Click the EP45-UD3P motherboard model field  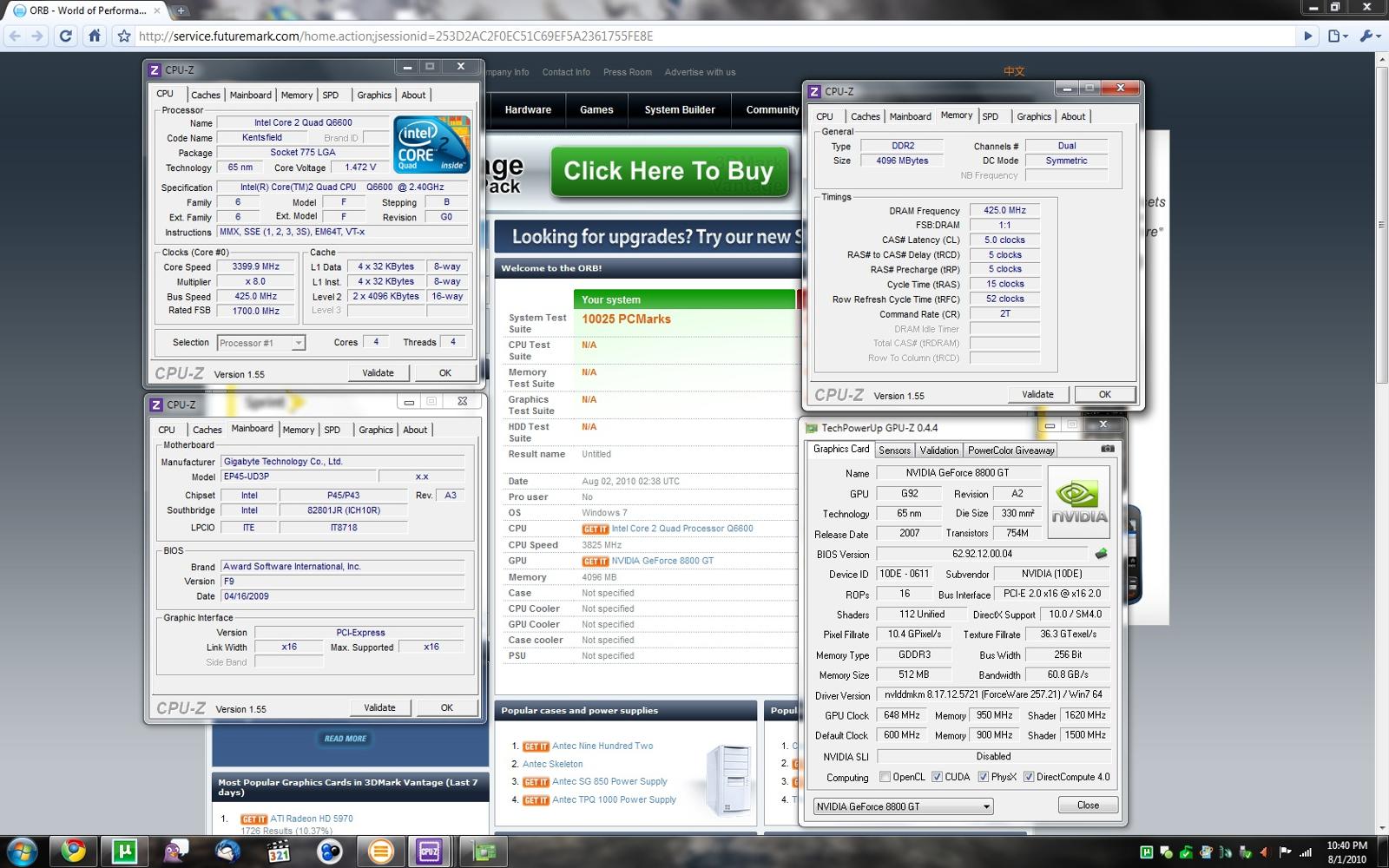pos(299,477)
